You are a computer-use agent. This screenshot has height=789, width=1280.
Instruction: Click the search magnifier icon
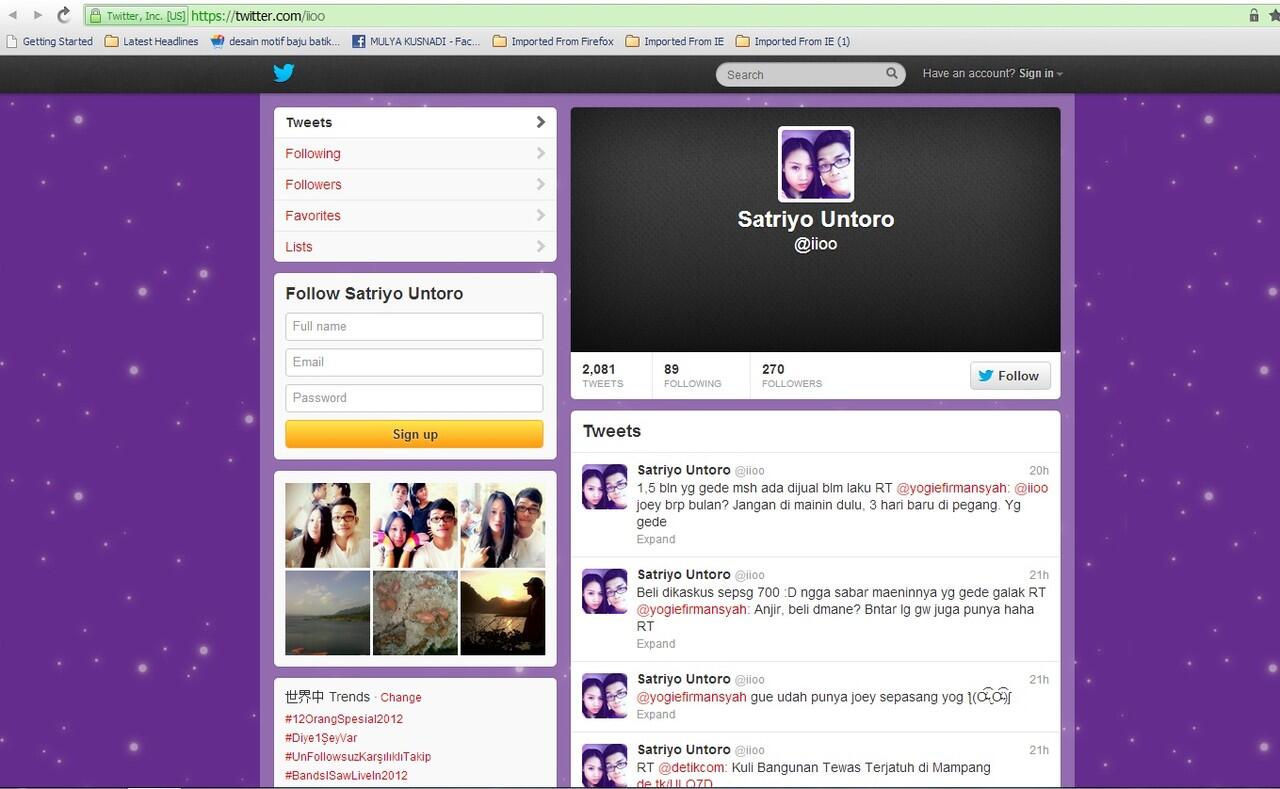click(892, 74)
